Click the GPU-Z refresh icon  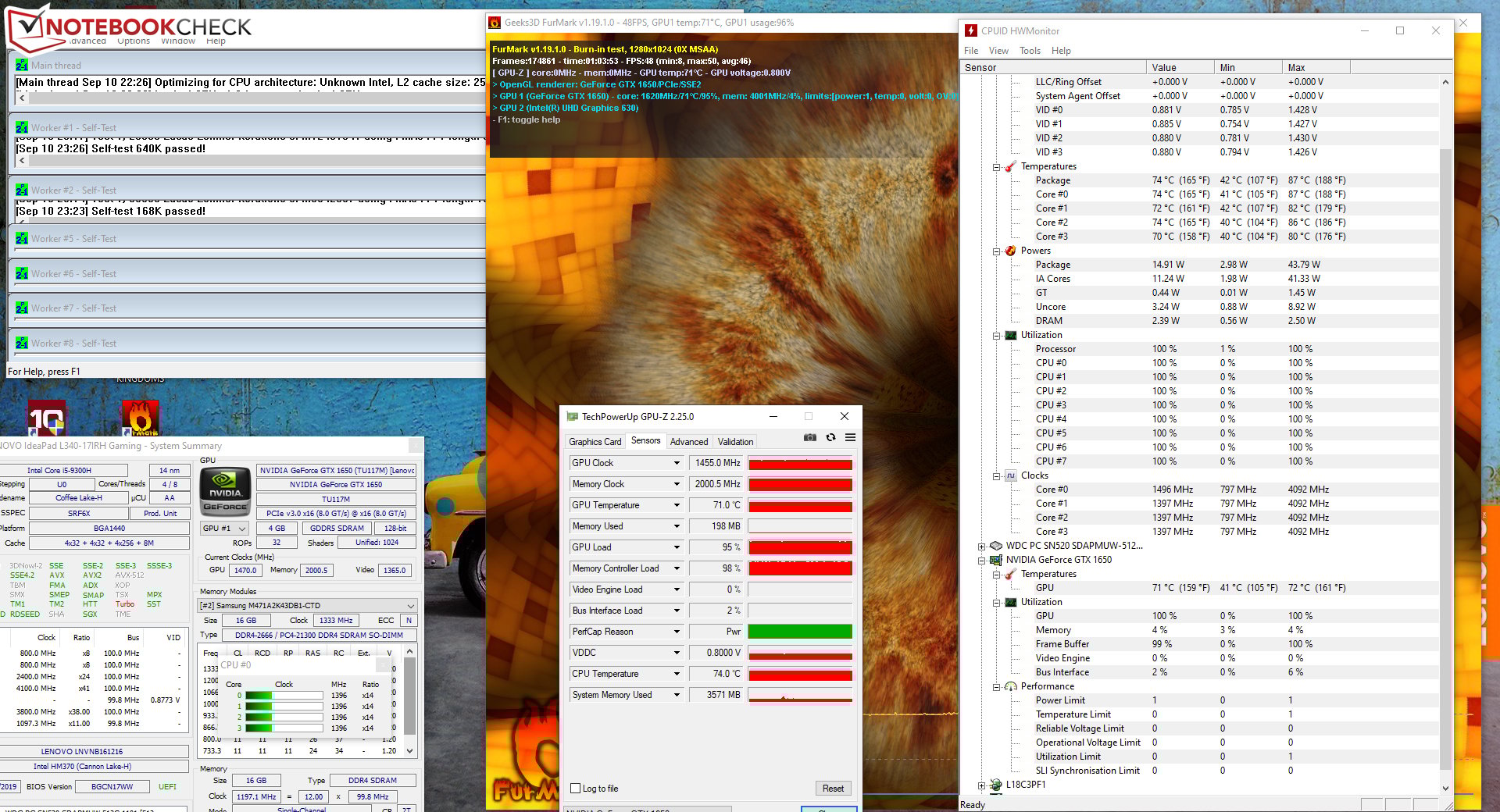pos(830,437)
